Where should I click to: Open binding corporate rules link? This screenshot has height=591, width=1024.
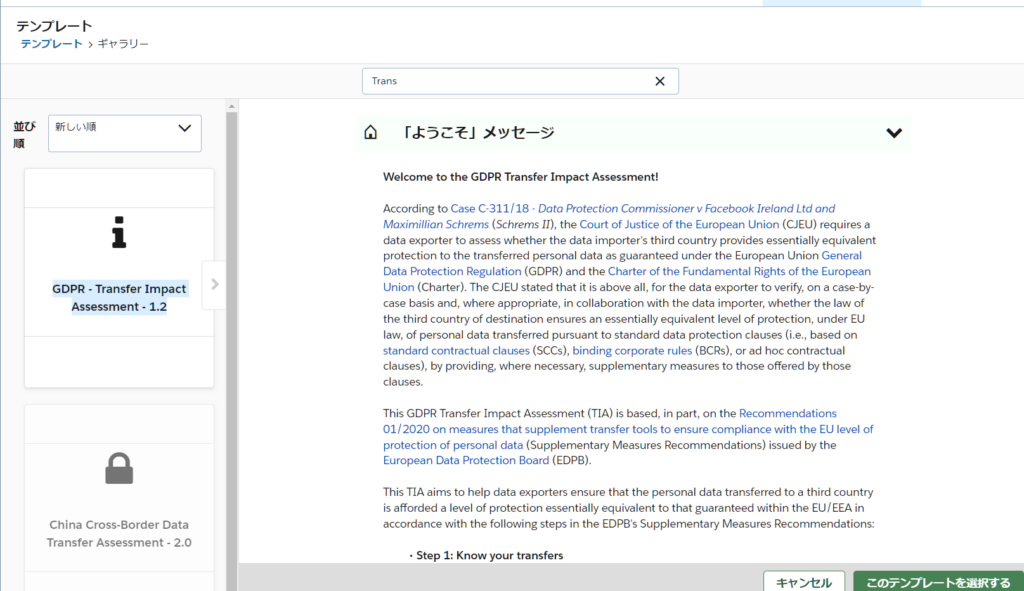pos(632,351)
